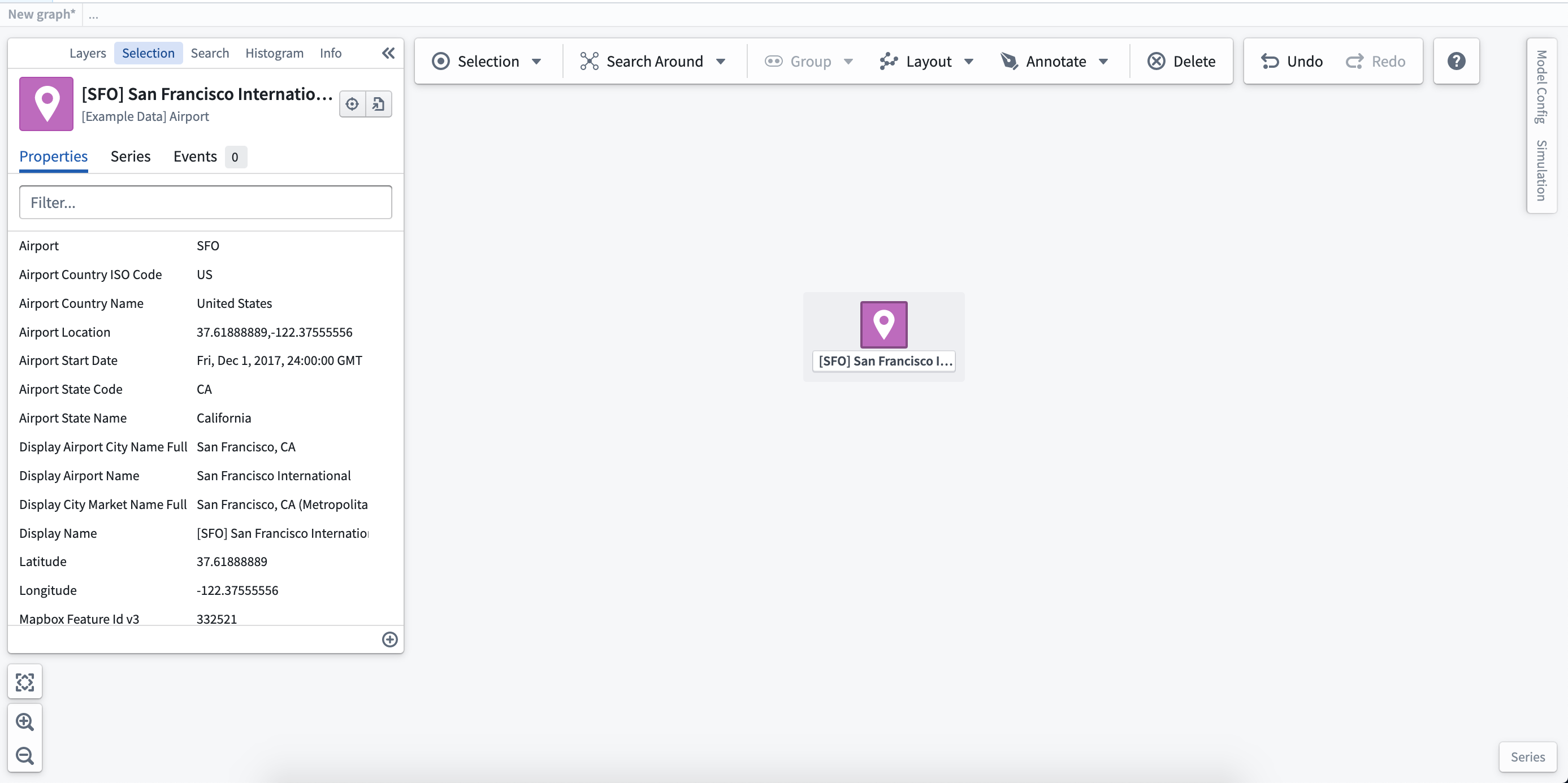Click the New graph* title tab
This screenshot has height=783, width=1568.
pos(41,14)
